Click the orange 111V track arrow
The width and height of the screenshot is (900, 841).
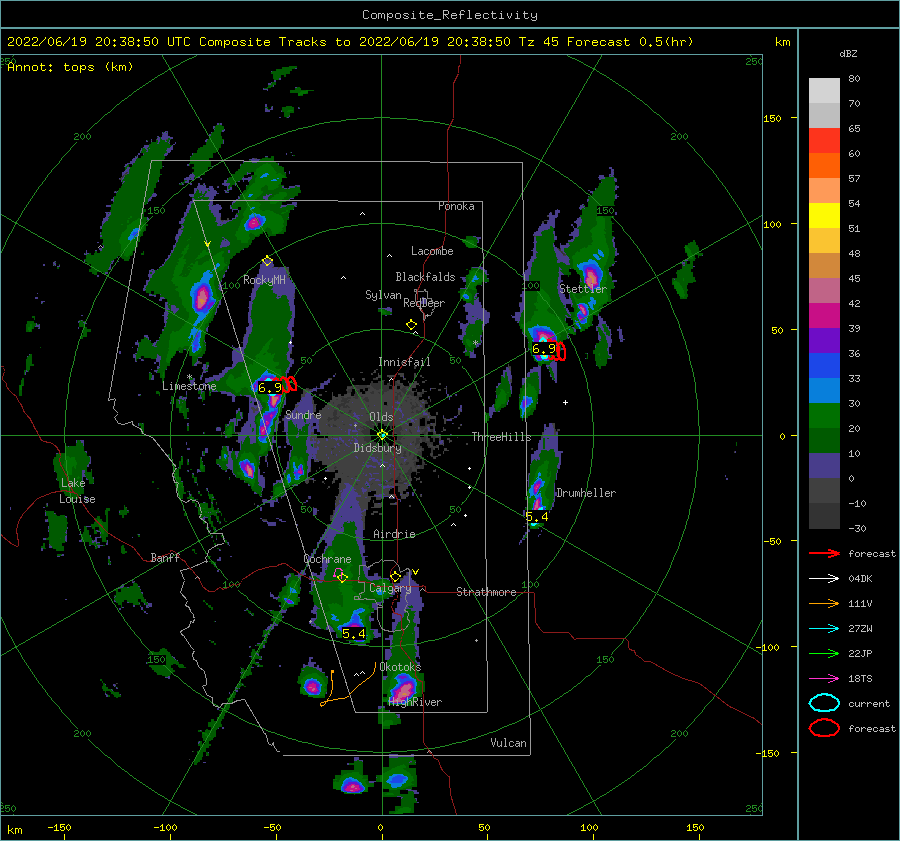coord(824,603)
